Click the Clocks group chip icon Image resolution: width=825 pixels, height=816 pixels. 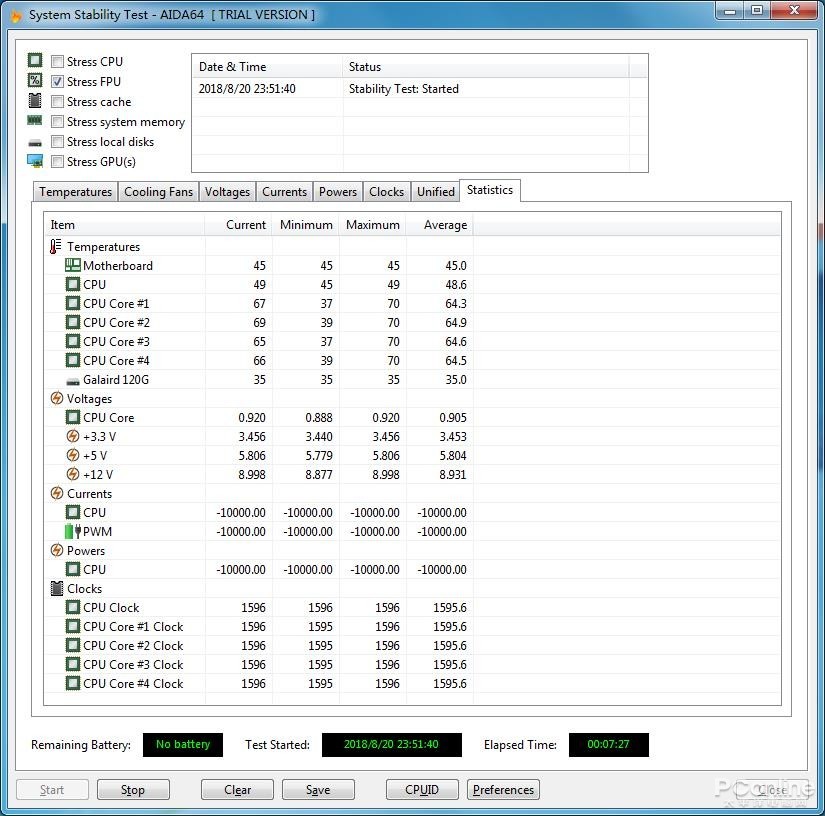pos(57,588)
